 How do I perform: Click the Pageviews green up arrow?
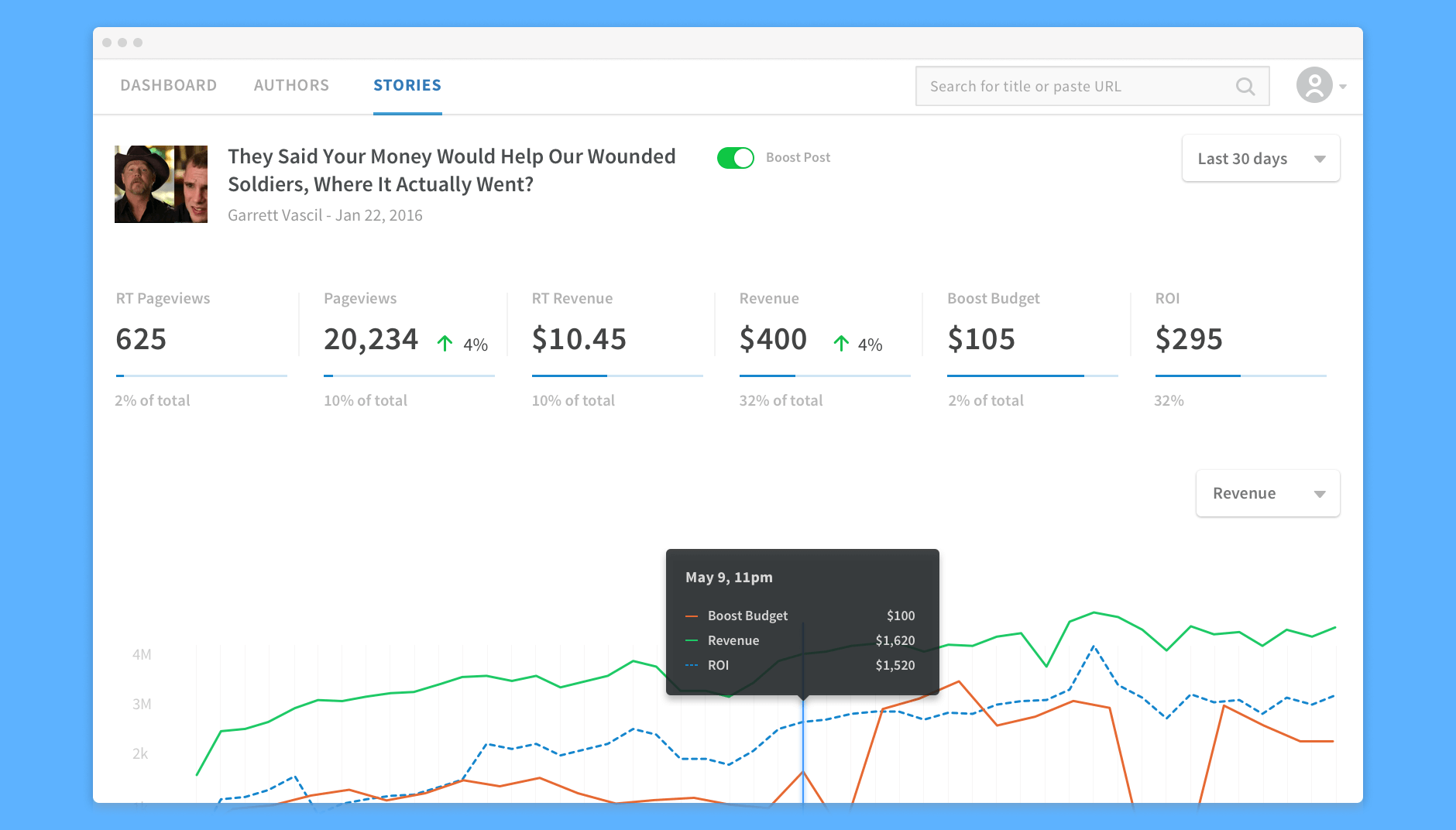(445, 344)
